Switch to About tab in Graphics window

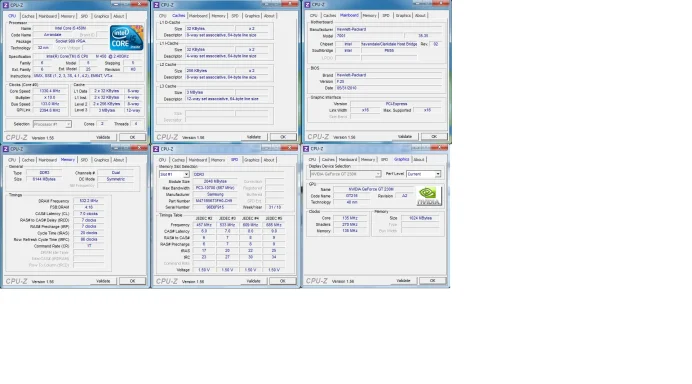tap(419, 159)
